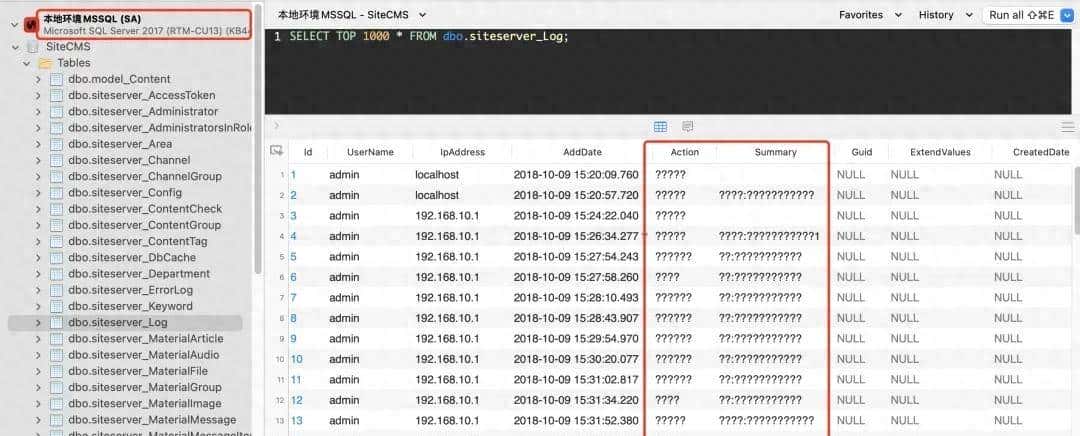This screenshot has width=1080, height=436.
Task: Expand dbo.siteserver_ContentTag table node
Action: (39, 241)
